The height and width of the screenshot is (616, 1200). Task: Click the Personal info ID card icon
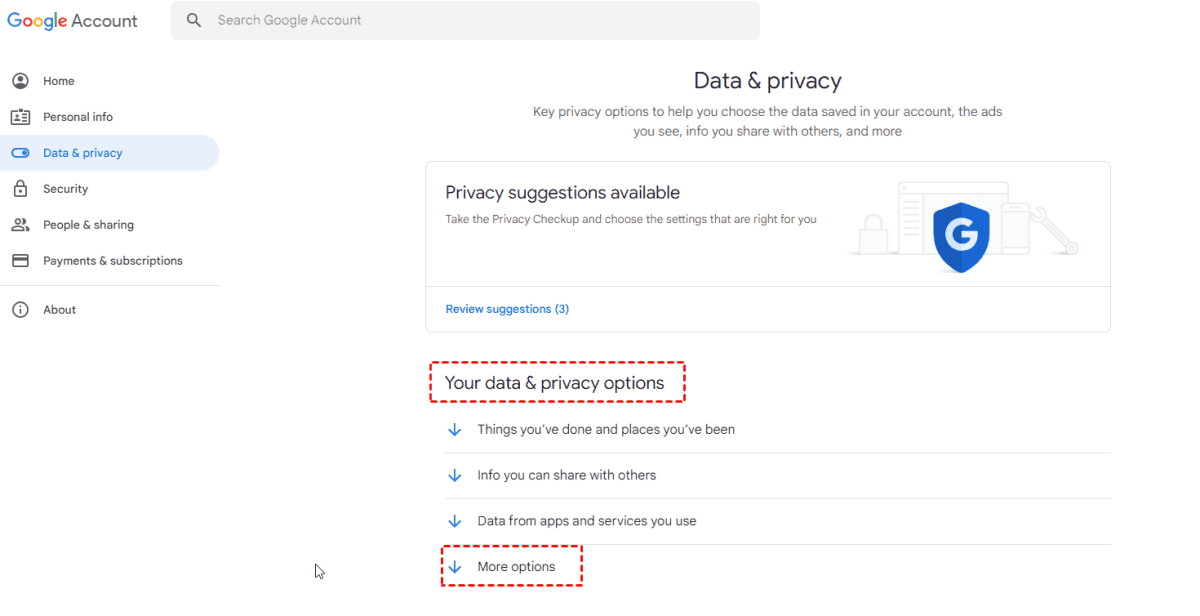(x=20, y=117)
